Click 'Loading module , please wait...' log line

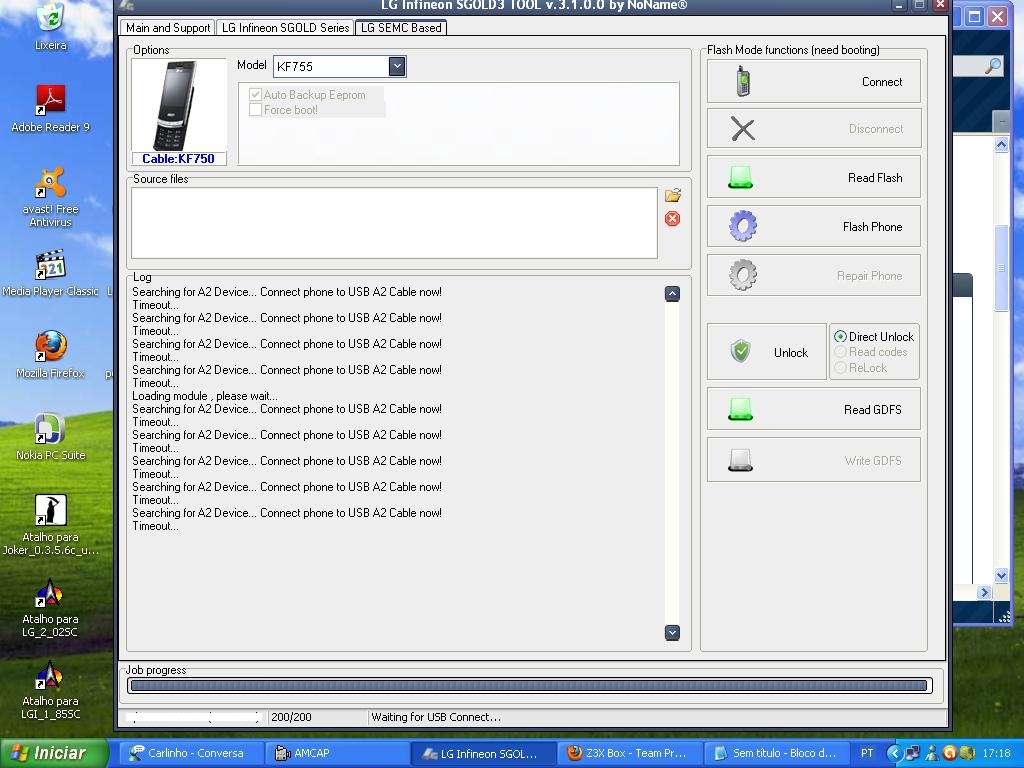click(x=205, y=396)
